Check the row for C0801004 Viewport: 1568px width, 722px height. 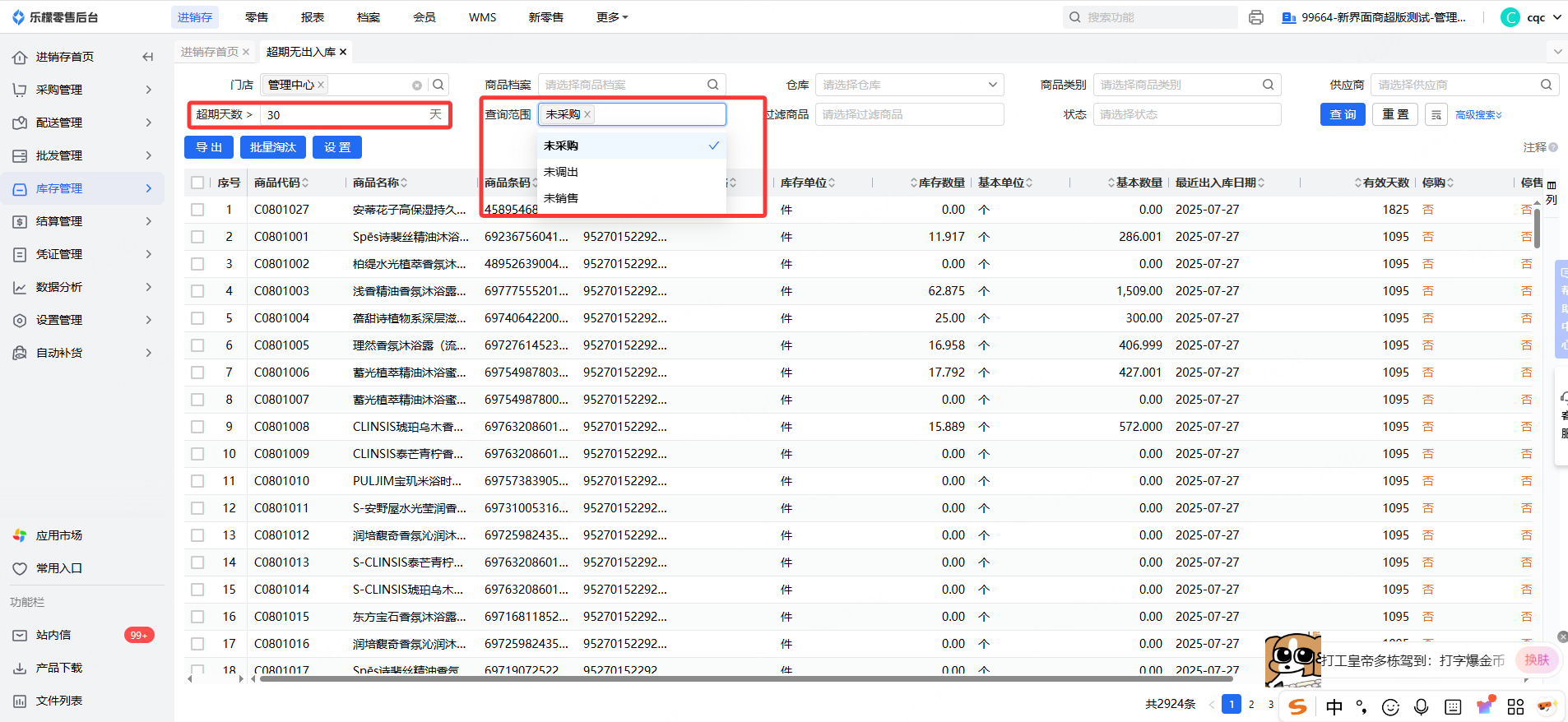coord(197,318)
